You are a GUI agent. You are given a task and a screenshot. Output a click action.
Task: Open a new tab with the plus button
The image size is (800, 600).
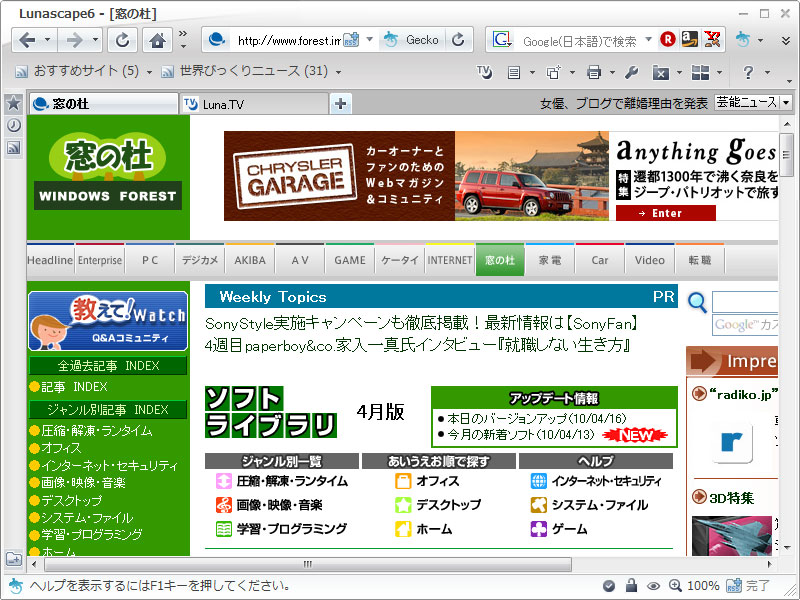click(x=341, y=104)
